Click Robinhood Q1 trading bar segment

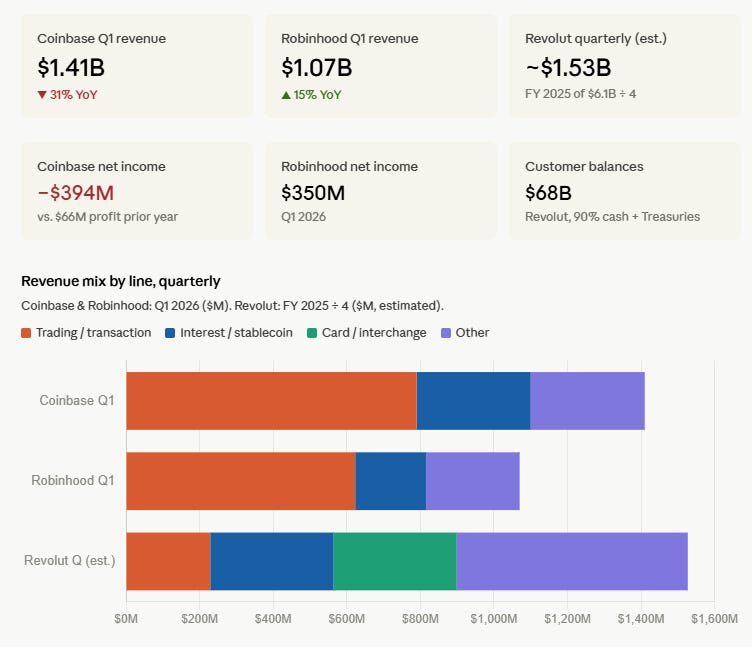click(241, 481)
